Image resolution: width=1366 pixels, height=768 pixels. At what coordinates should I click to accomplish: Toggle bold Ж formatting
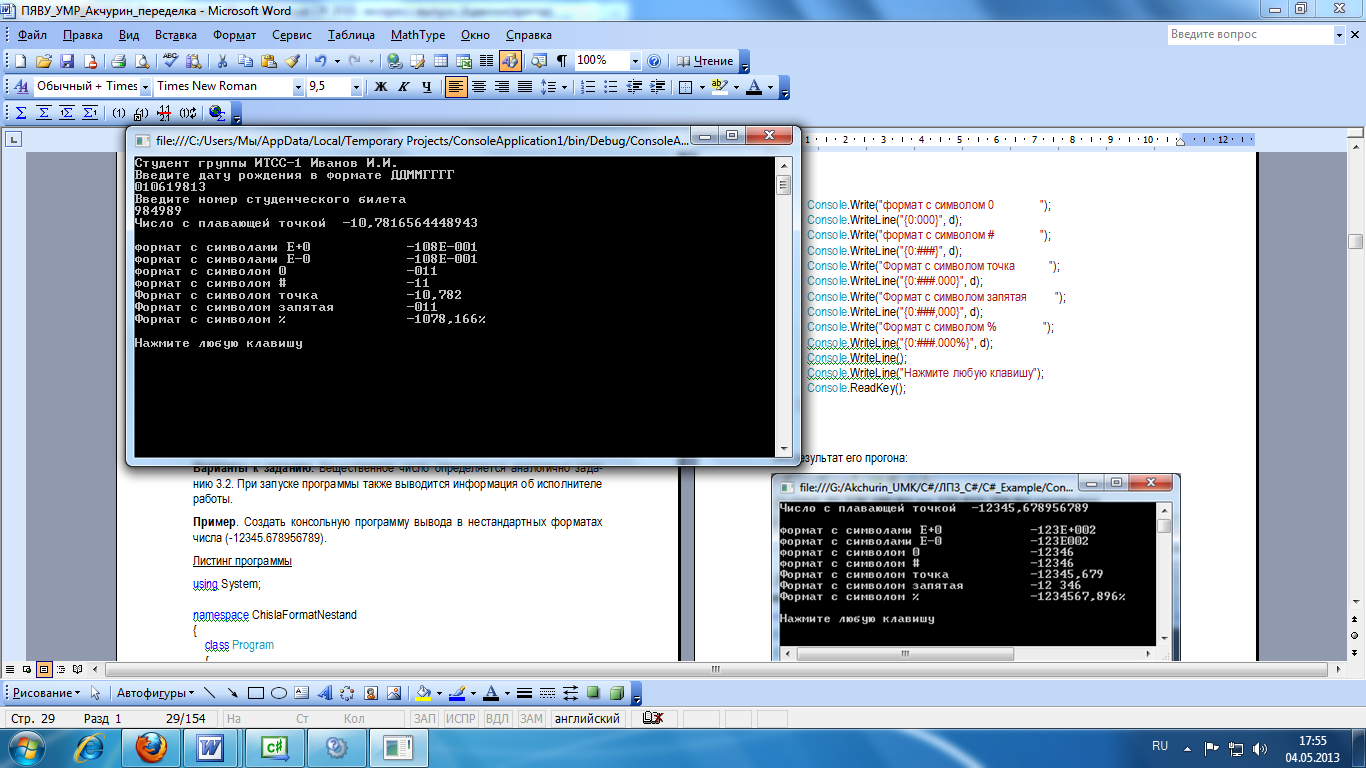click(x=381, y=86)
